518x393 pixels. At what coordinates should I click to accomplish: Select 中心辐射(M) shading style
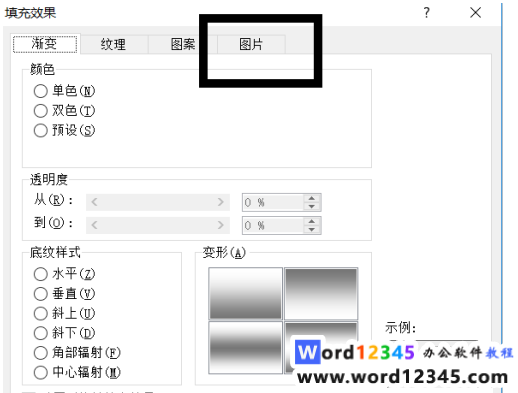point(40,372)
